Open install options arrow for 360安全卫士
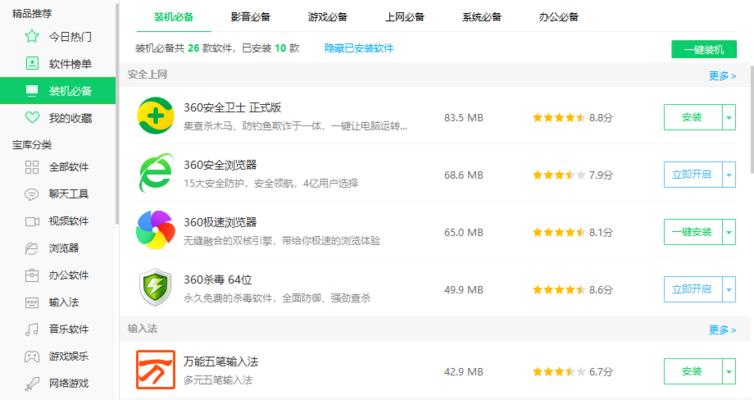The image size is (754, 400). pos(729,117)
